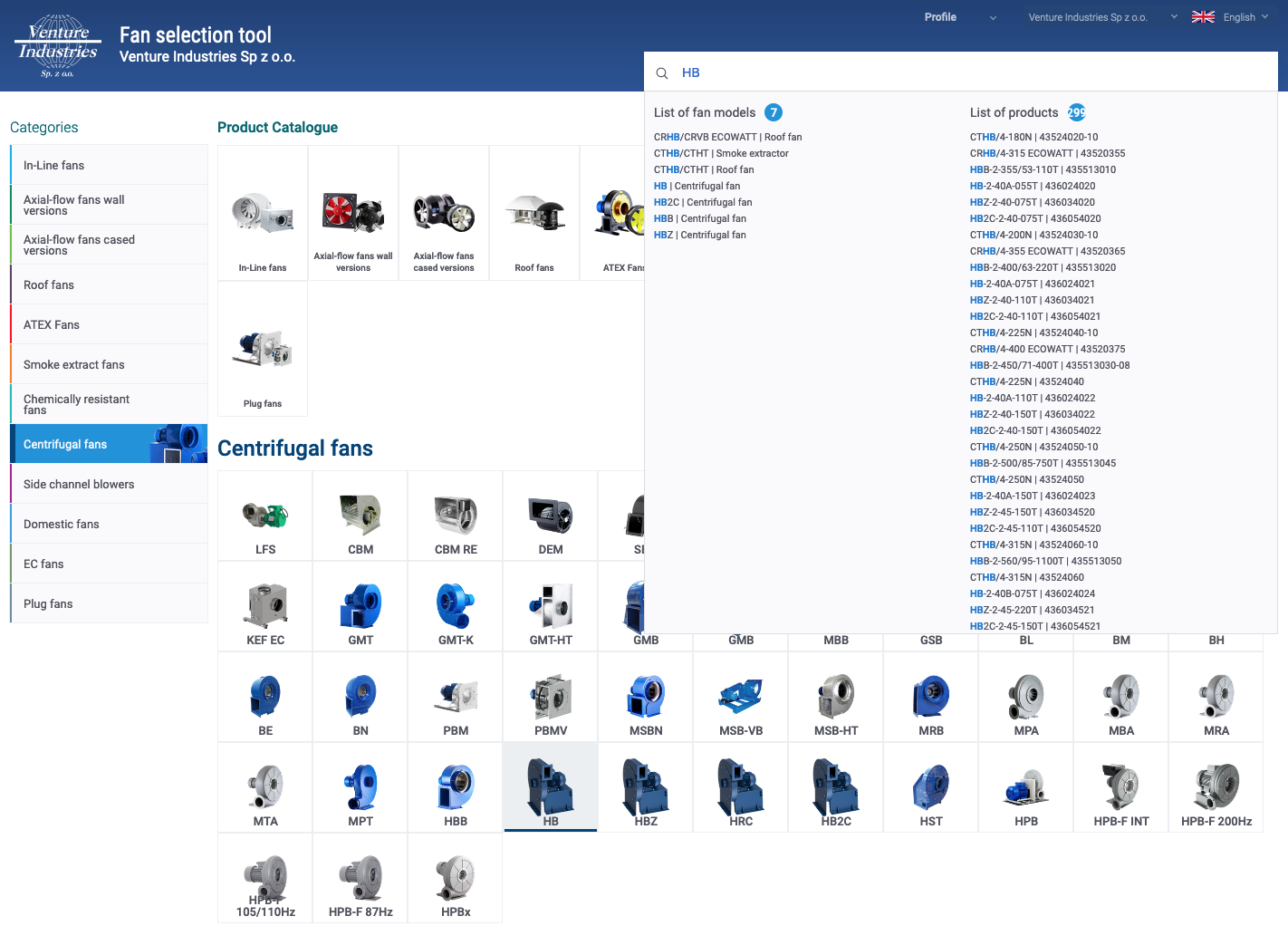Open the PBM fan model

click(x=456, y=697)
